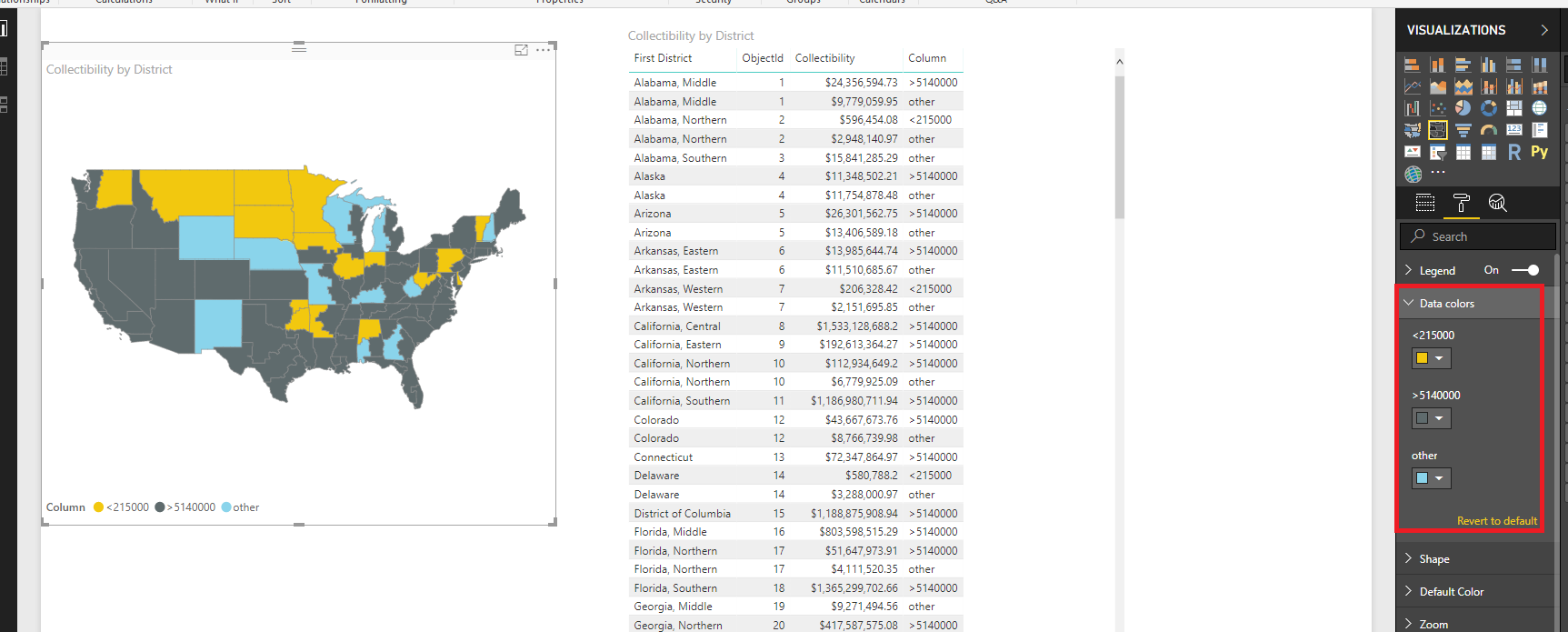Open More options on the map visual
Image resolution: width=1568 pixels, height=632 pixels.
[x=543, y=50]
